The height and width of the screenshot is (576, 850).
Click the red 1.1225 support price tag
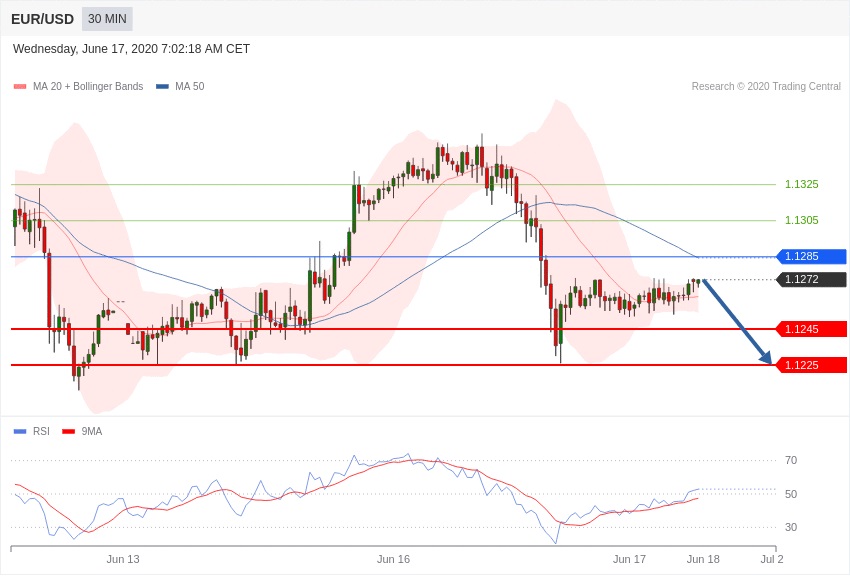point(812,365)
